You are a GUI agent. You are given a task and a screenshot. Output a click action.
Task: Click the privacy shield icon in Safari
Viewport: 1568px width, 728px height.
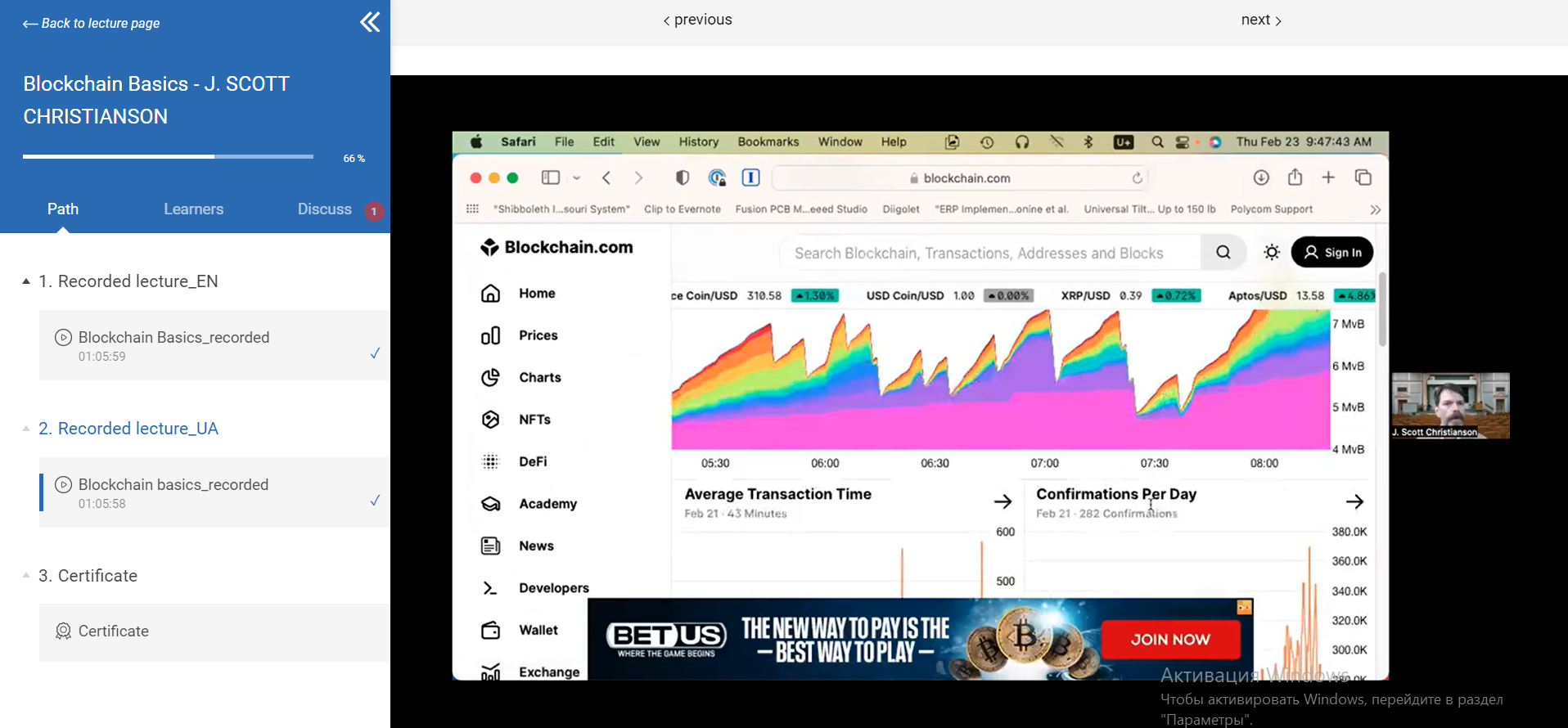click(683, 178)
